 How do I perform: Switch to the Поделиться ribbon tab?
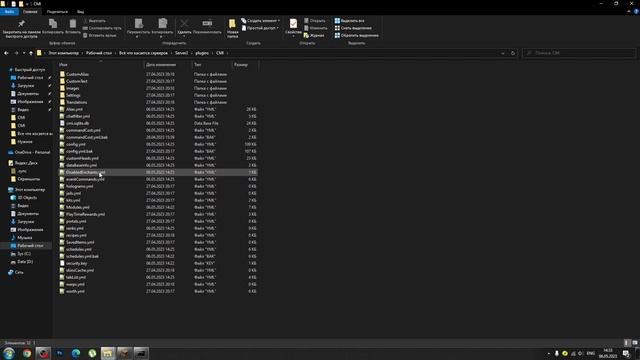(57, 12)
